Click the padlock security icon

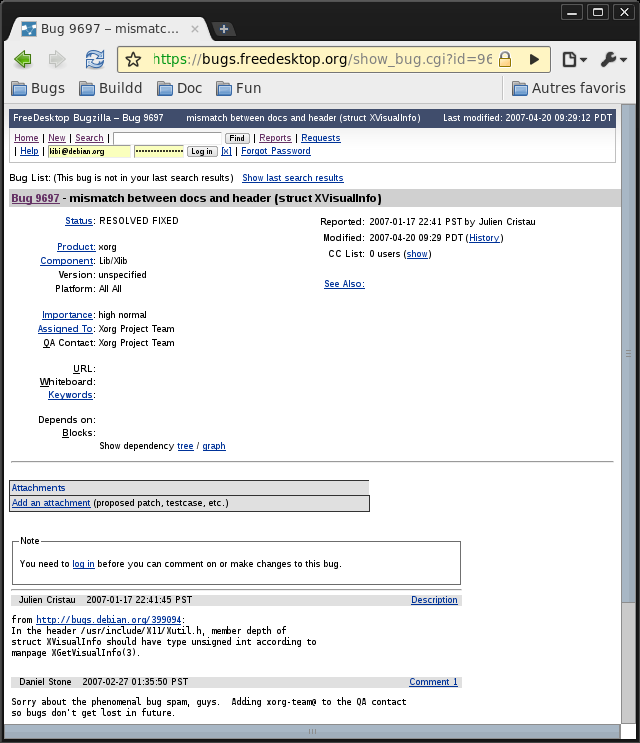pos(505,59)
